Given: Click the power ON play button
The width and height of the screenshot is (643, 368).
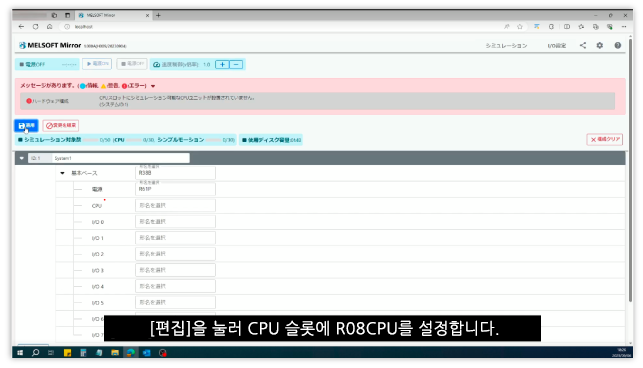Looking at the screenshot, I should tap(97, 64).
